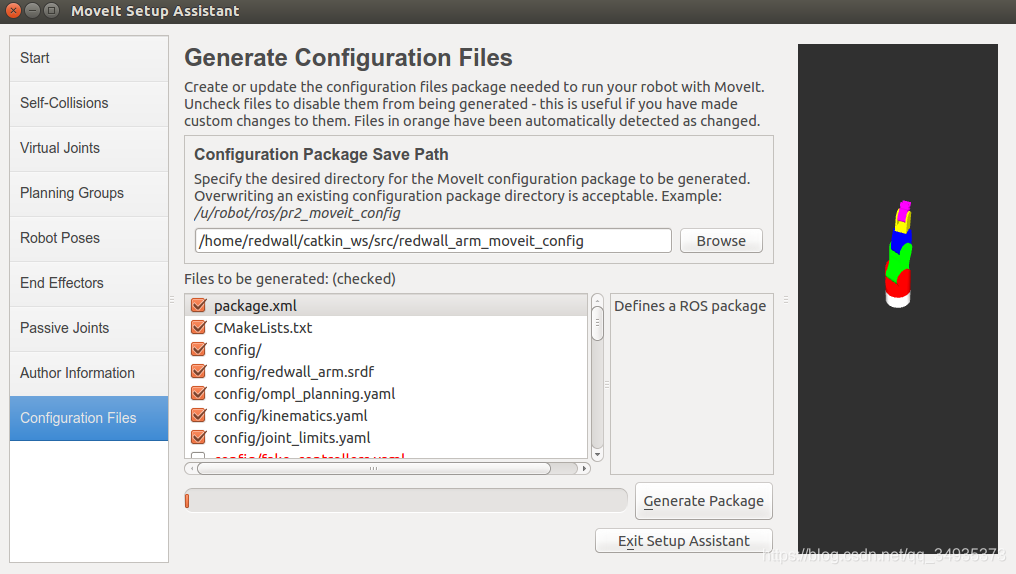
Task: Go to Author Information
Action: 89,374
